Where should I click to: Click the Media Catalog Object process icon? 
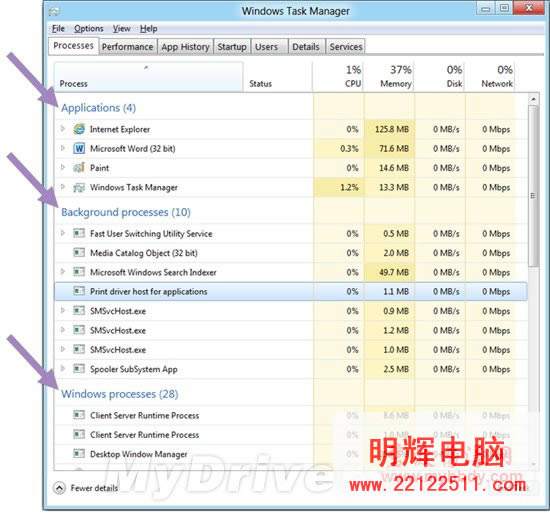pyautogui.click(x=79, y=252)
